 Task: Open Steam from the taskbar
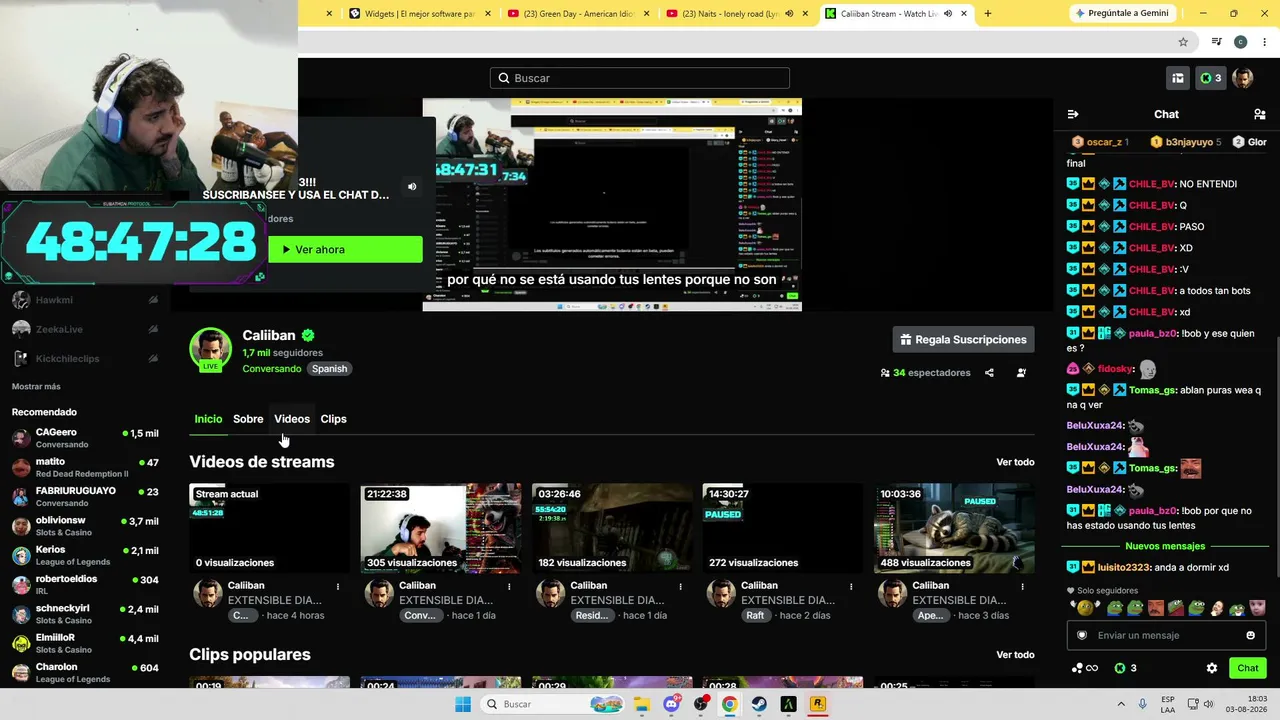[759, 704]
